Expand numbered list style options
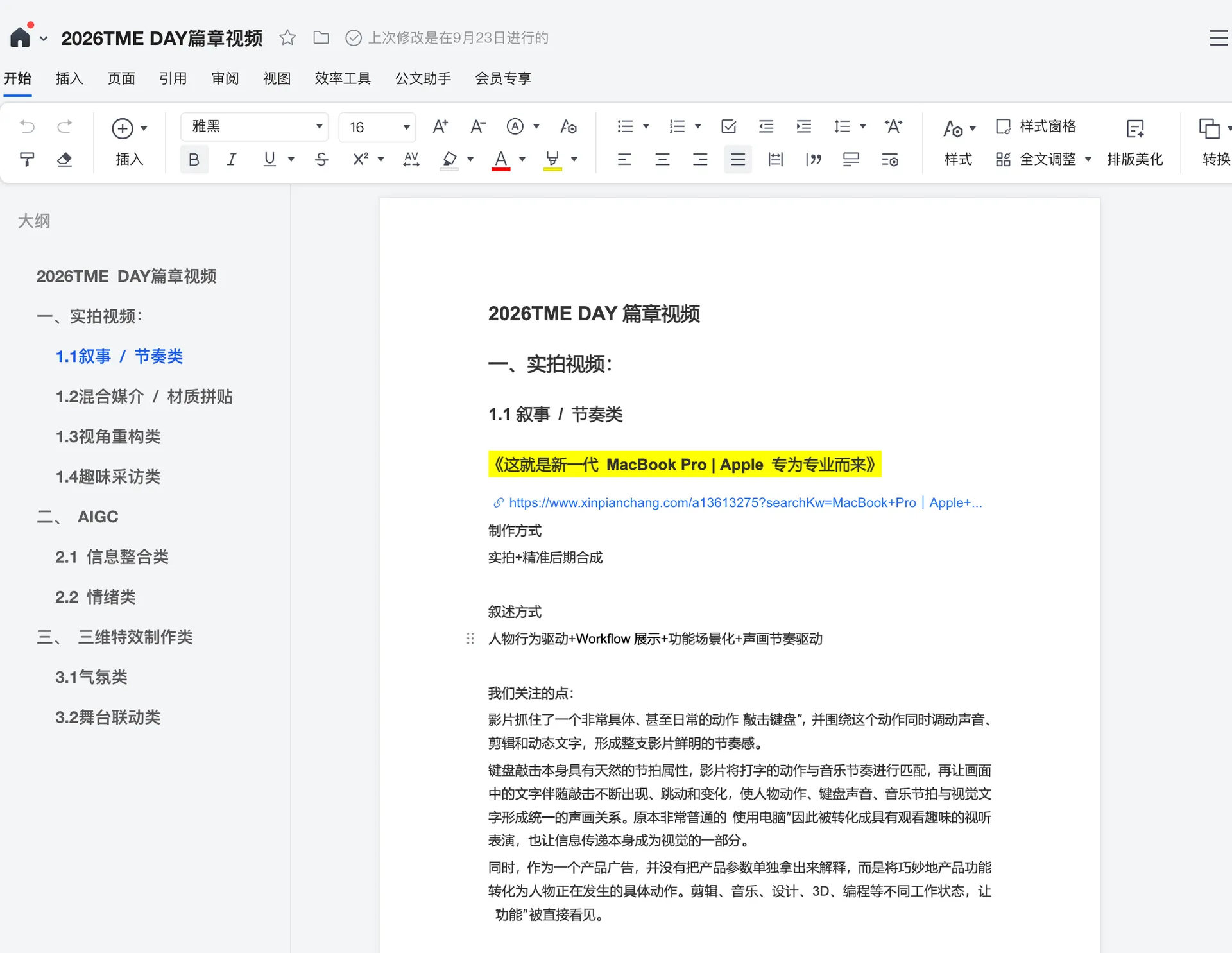 click(698, 126)
